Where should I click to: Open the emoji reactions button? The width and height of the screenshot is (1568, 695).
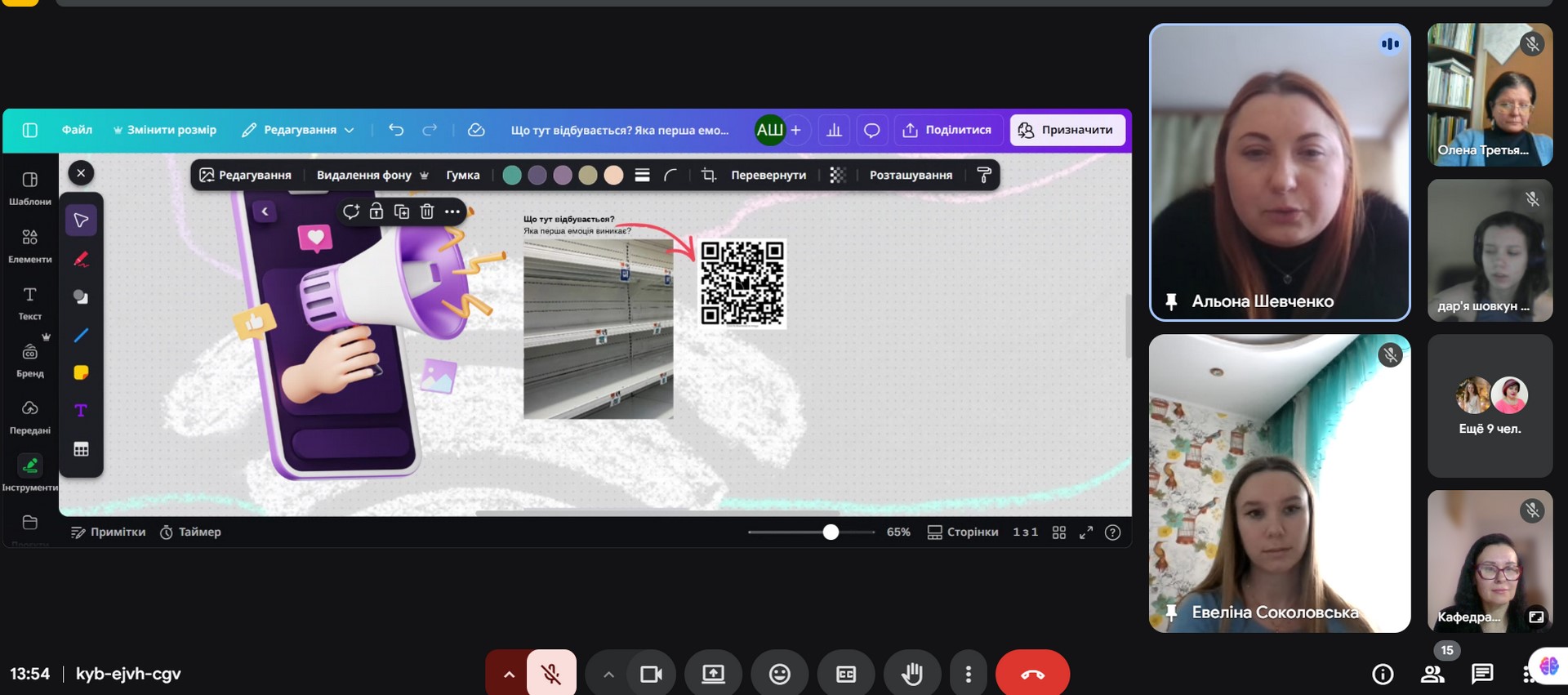click(779, 674)
